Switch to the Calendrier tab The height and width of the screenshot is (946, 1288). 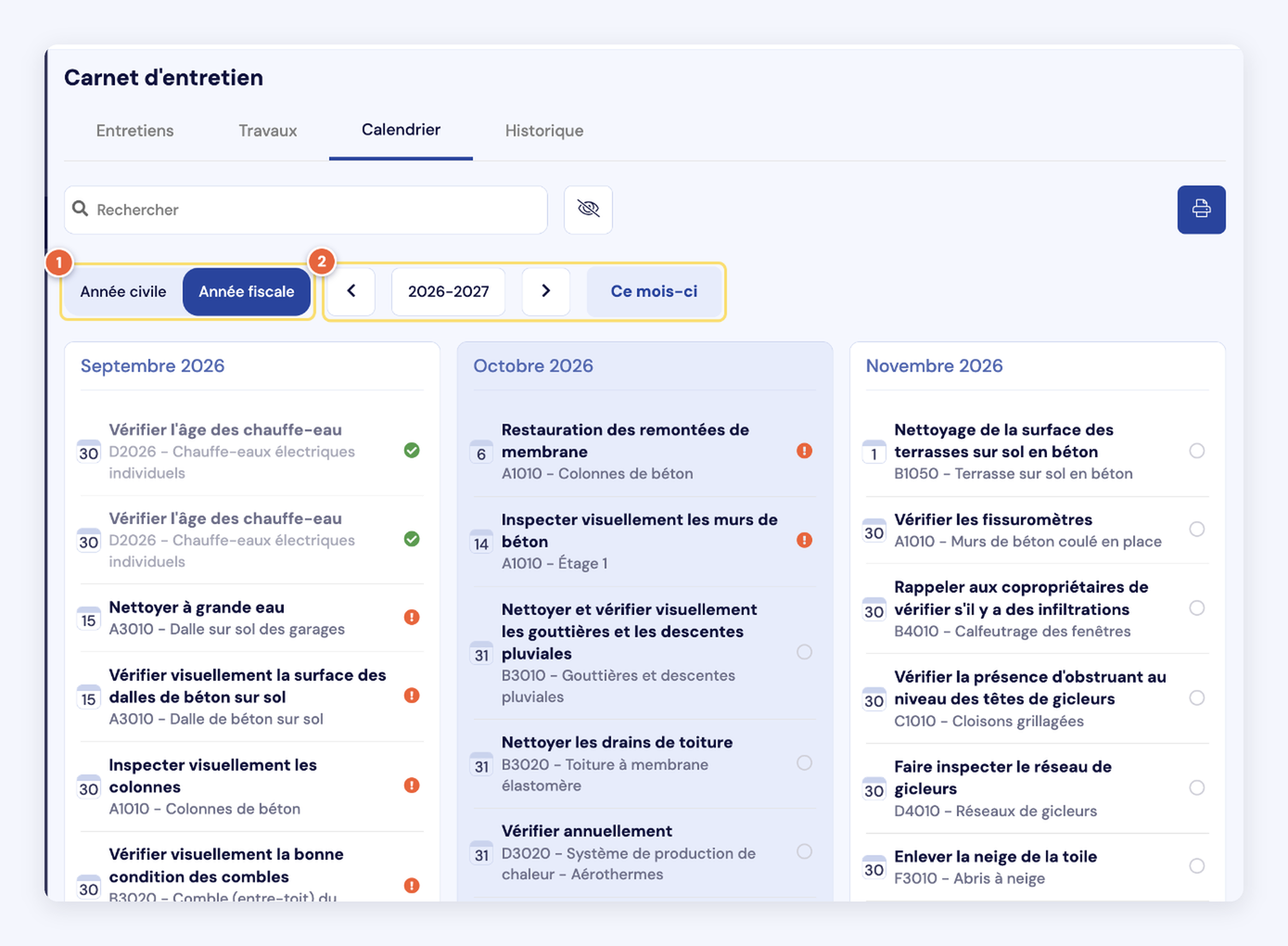[x=401, y=131]
